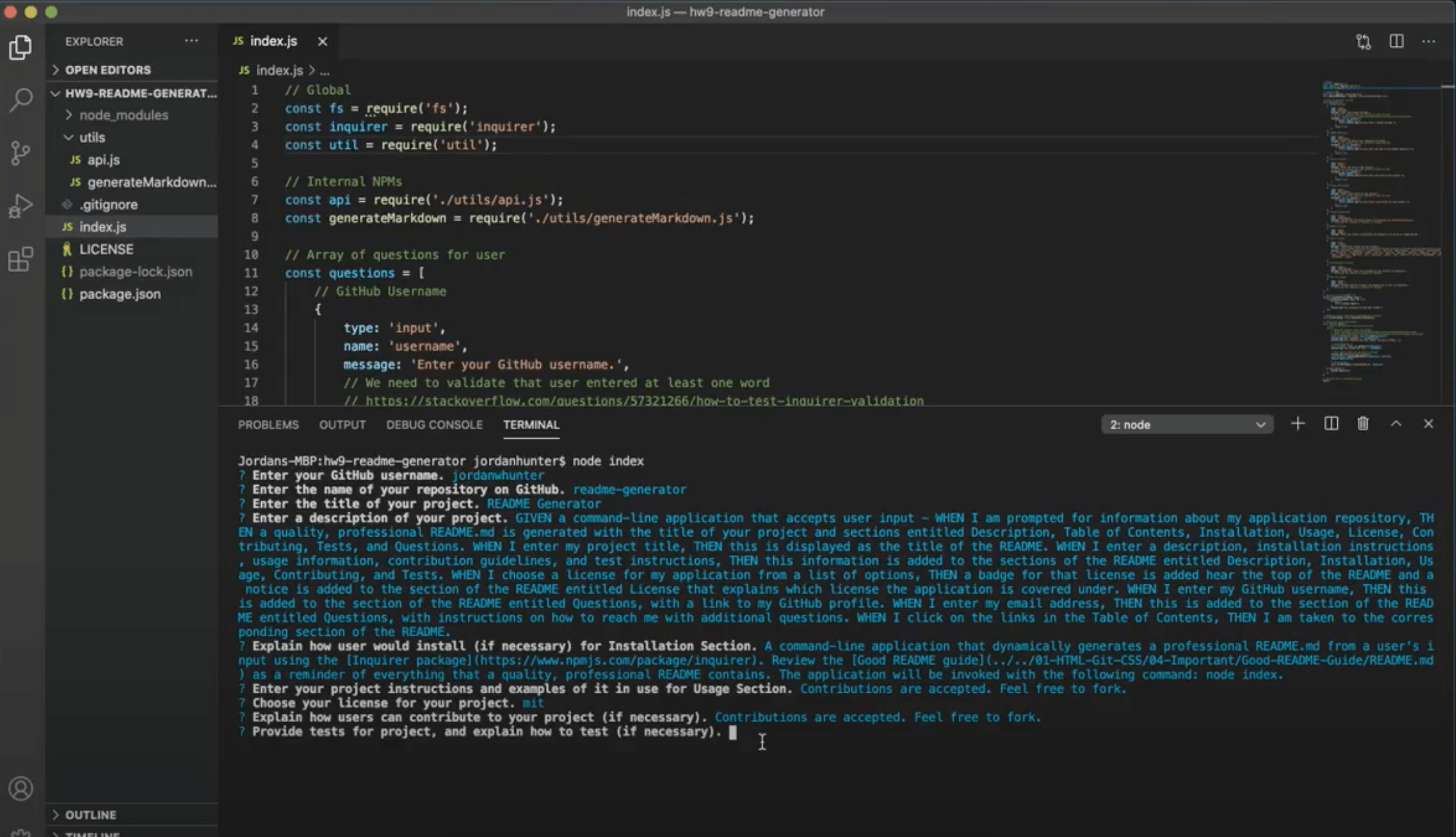Select the Source Control icon
The height and width of the screenshot is (837, 1456).
coord(21,152)
